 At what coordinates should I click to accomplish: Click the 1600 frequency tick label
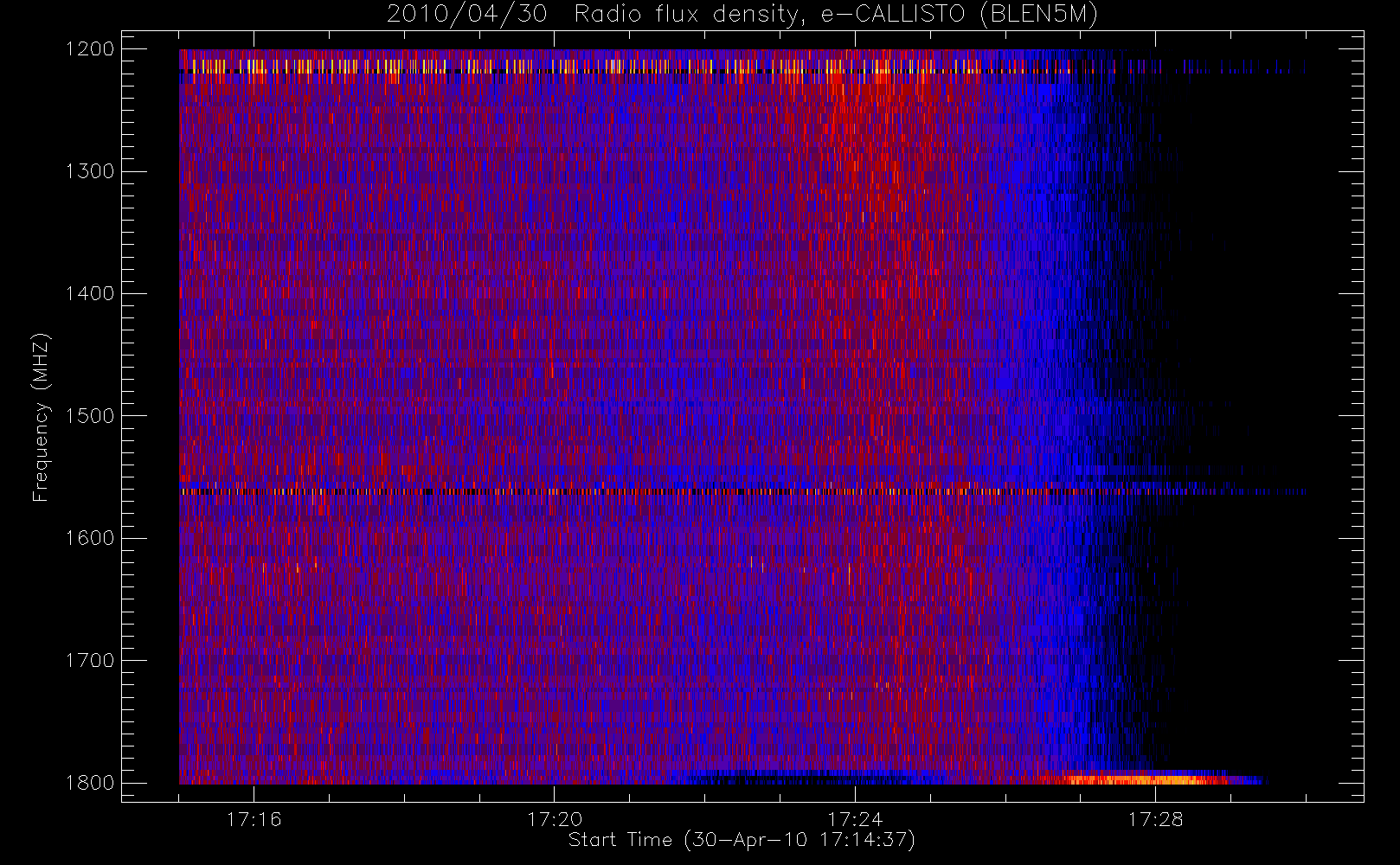(x=90, y=537)
